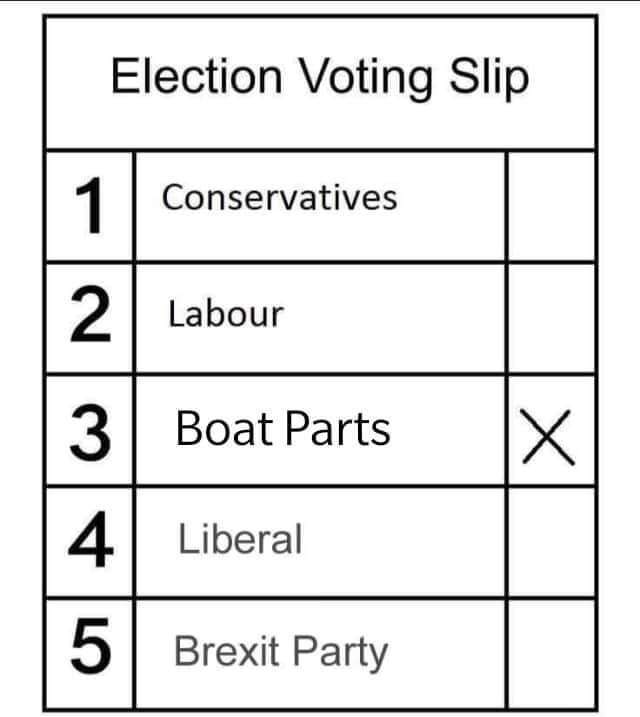The height and width of the screenshot is (717, 640).
Task: Mark the checkbox beside Conservatives
Action: [552, 207]
